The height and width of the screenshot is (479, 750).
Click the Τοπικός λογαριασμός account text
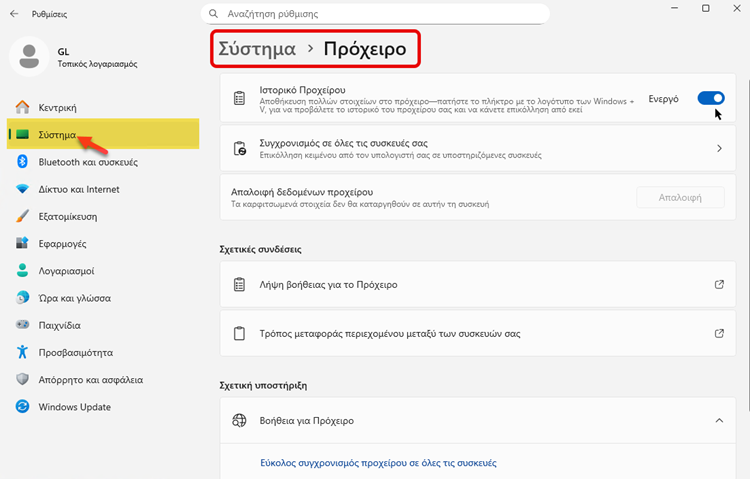[98, 64]
